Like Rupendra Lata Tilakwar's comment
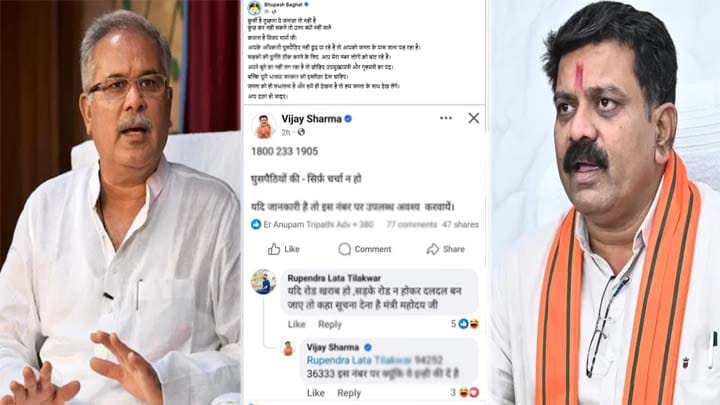The height and width of the screenshot is (405, 720). point(297,324)
